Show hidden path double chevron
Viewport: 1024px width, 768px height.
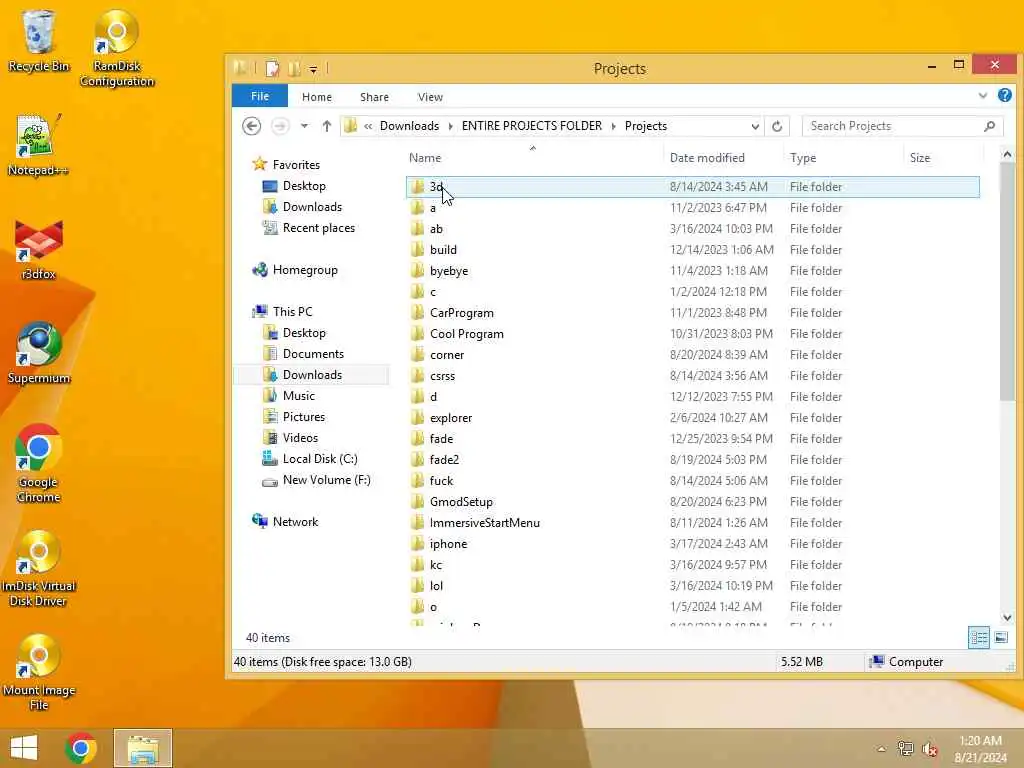tap(368, 126)
